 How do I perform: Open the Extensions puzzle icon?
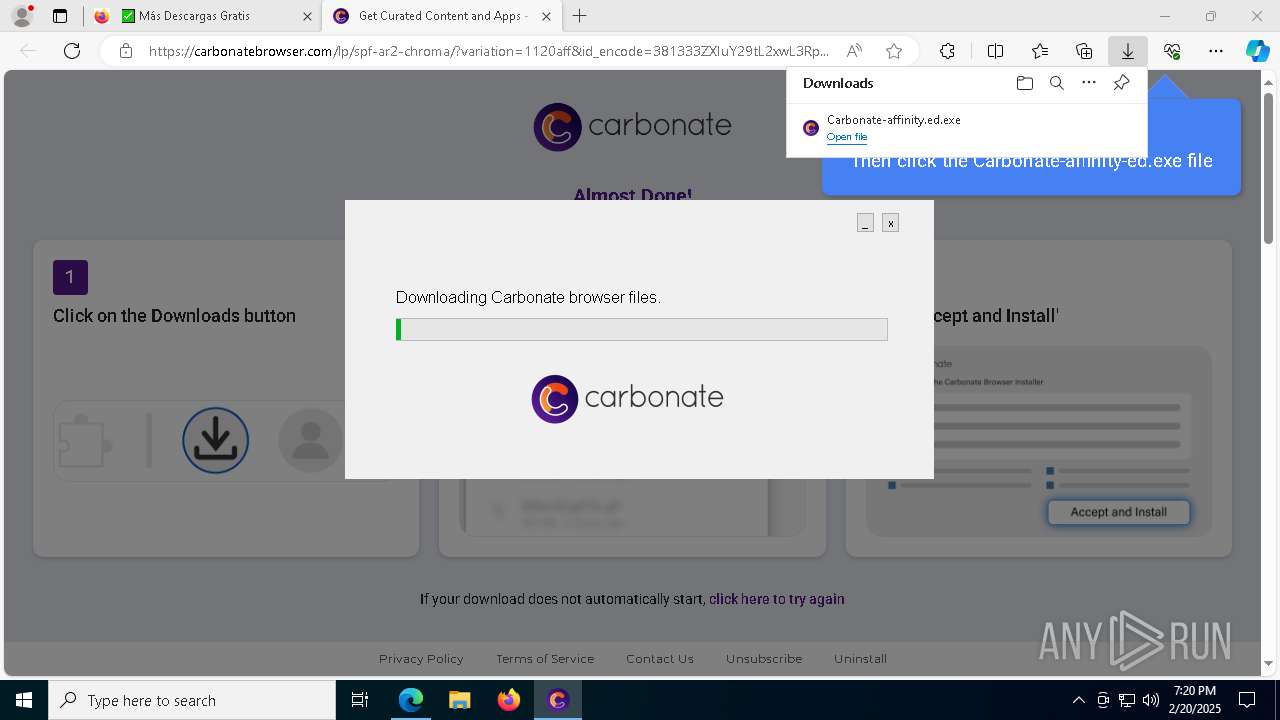click(947, 51)
